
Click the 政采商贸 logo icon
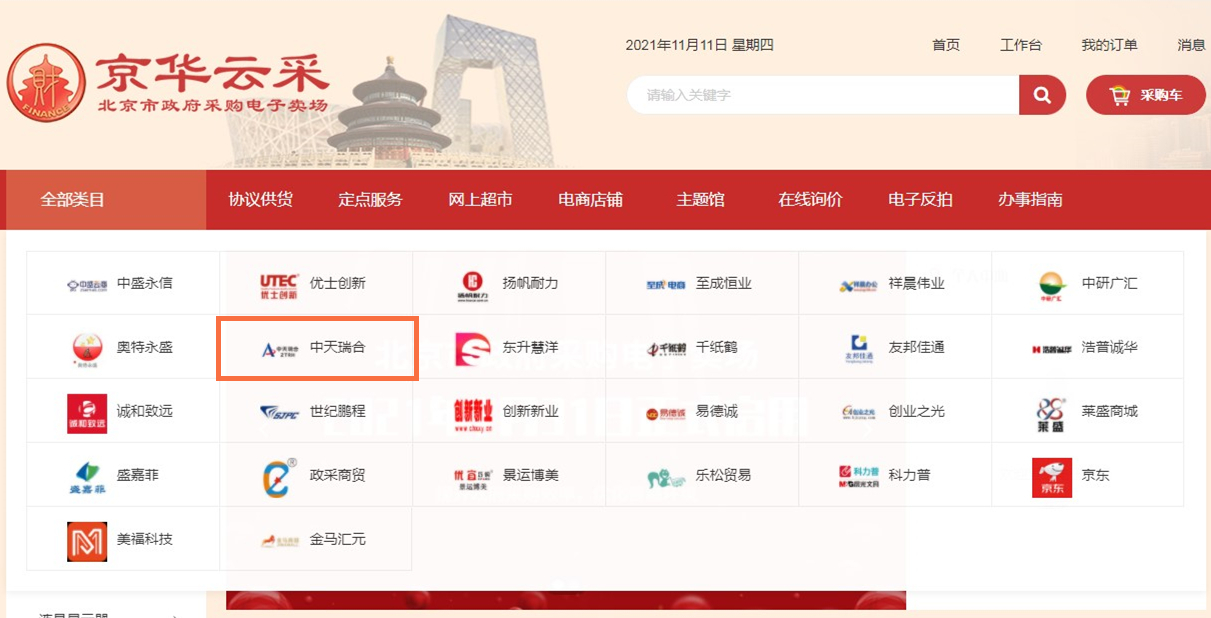tap(279, 476)
